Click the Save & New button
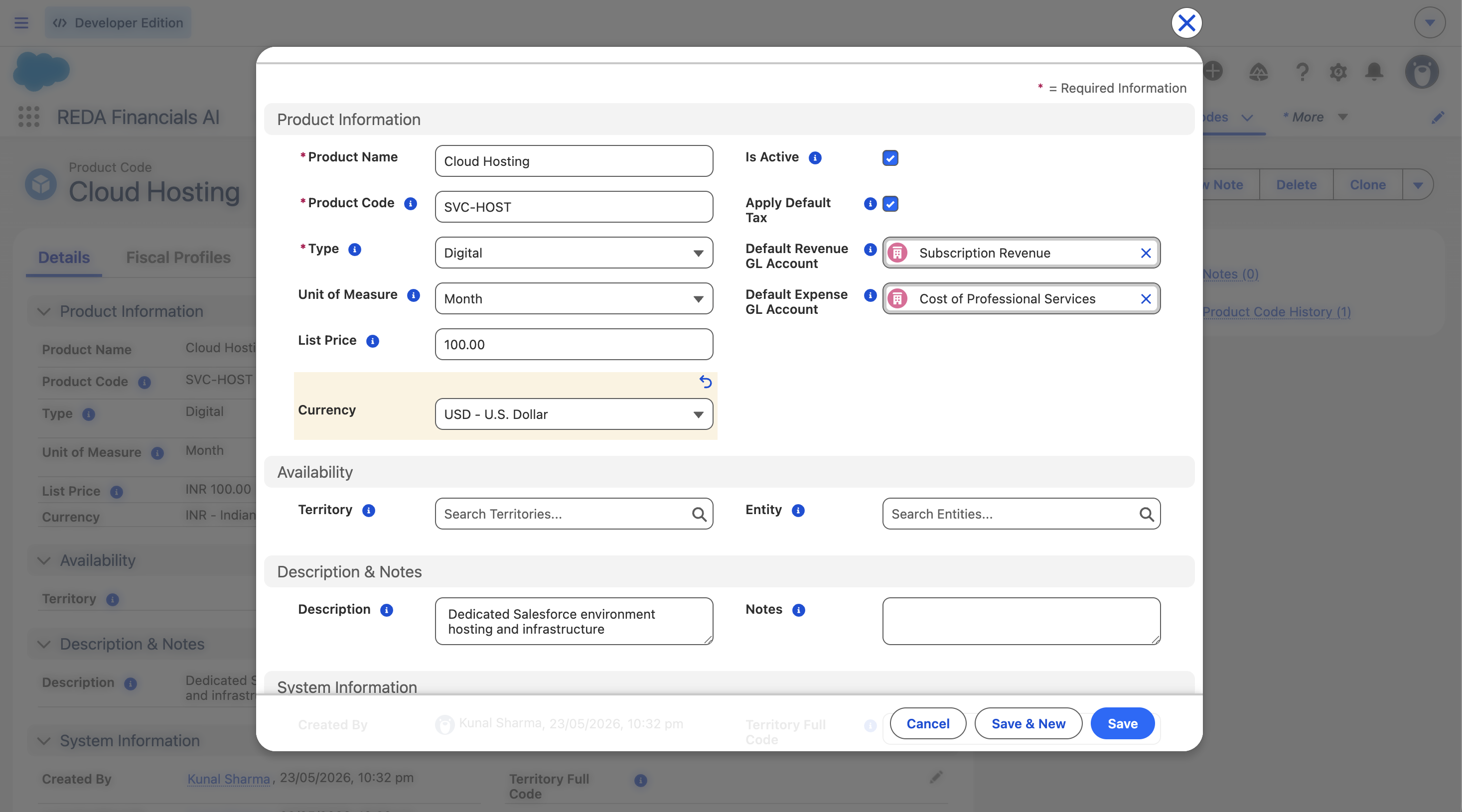The image size is (1462, 812). pyautogui.click(x=1028, y=723)
